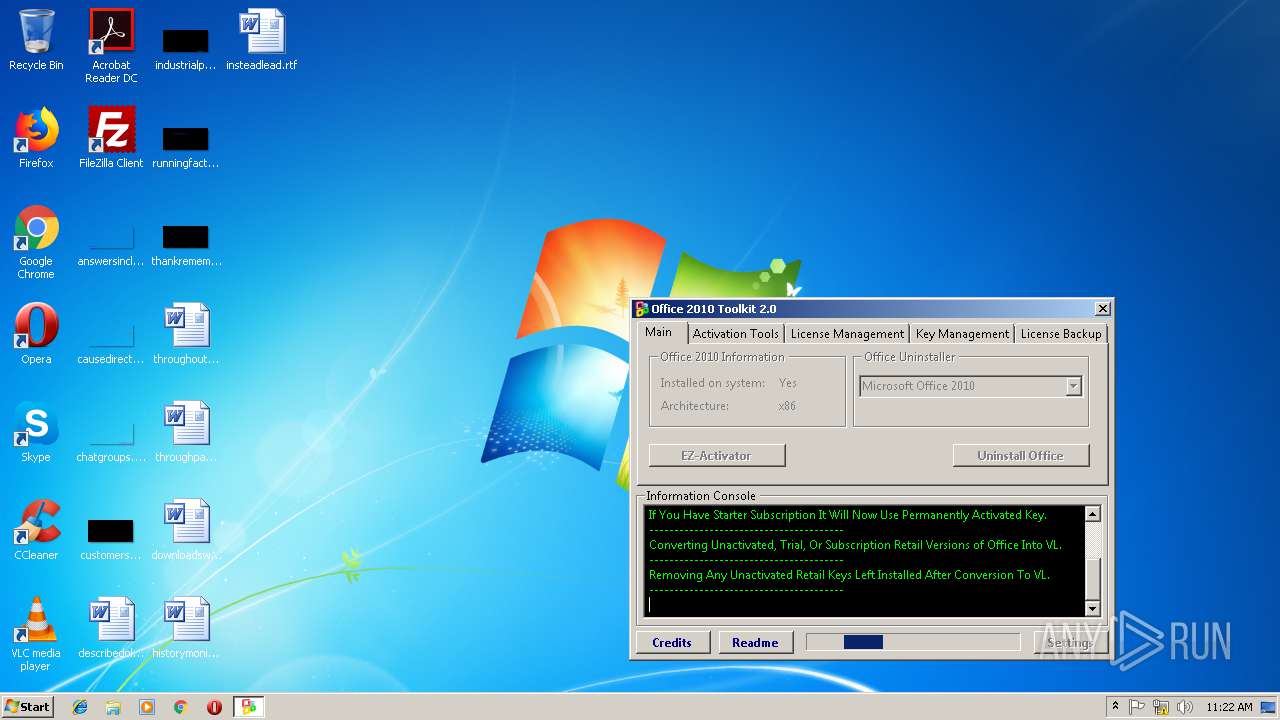Open Windows Media Player taskbar icon
Screen dimensions: 1280x720
[147, 707]
